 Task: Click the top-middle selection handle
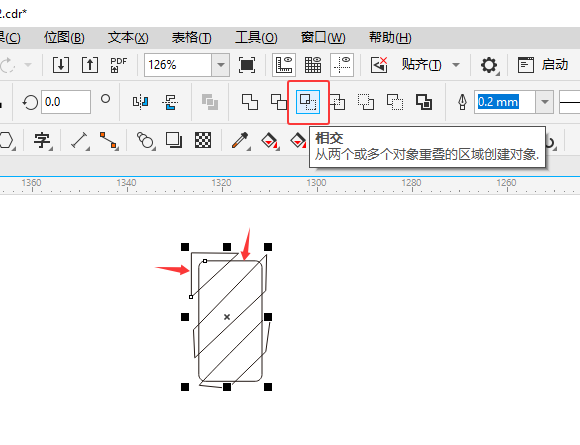pos(227,247)
